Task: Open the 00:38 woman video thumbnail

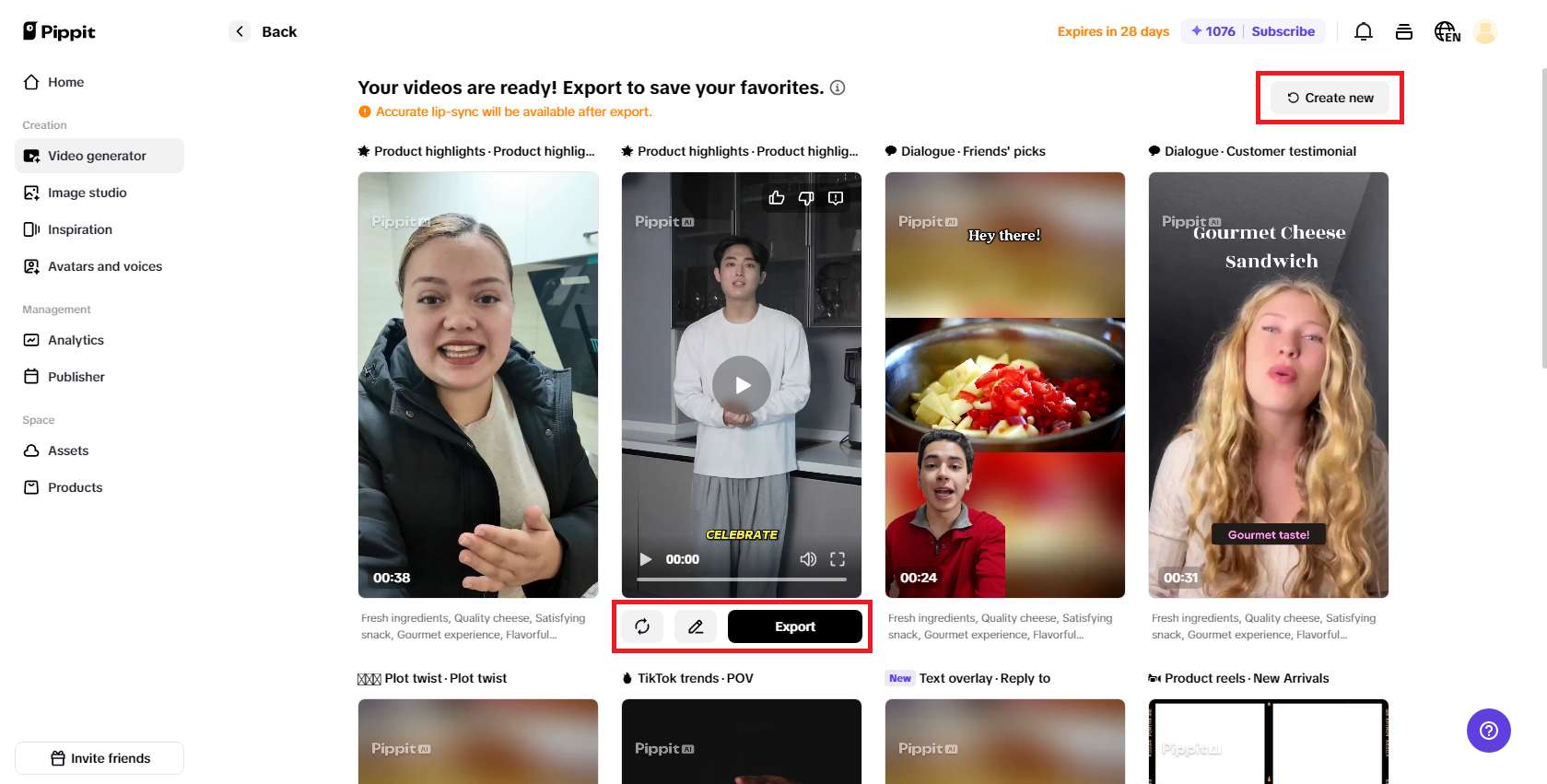Action: 478,385
